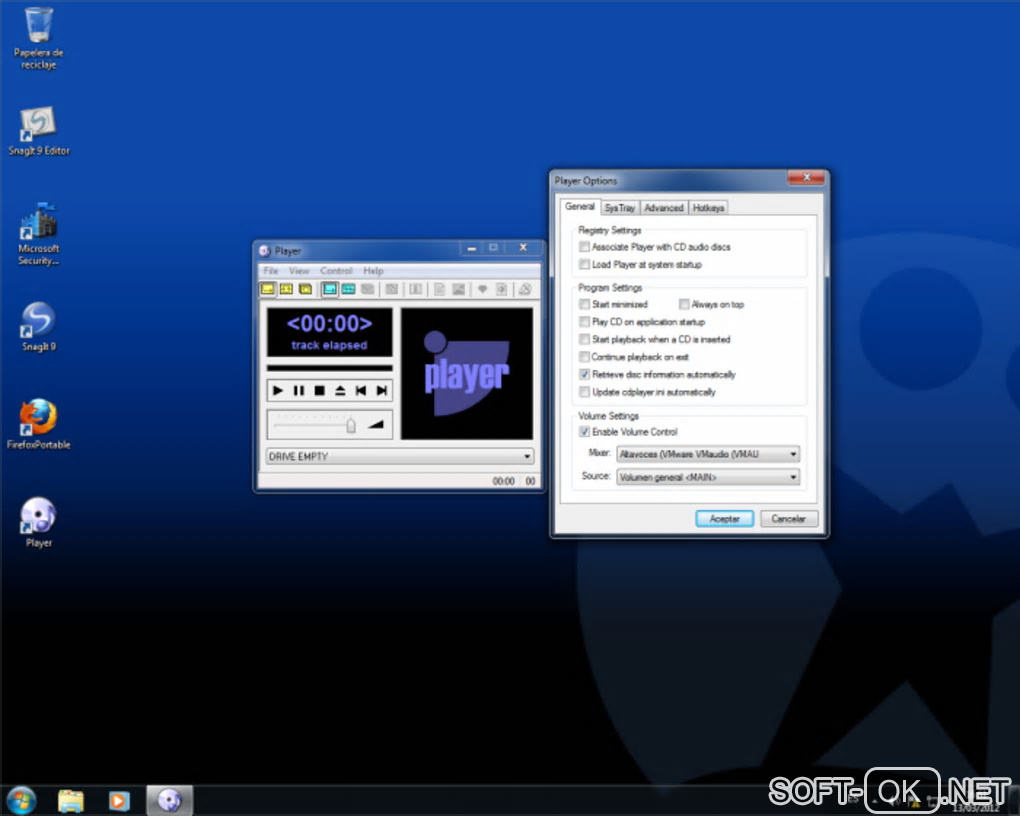Select the Player desktop shortcut
Image resolution: width=1020 pixels, height=816 pixels.
coord(38,523)
